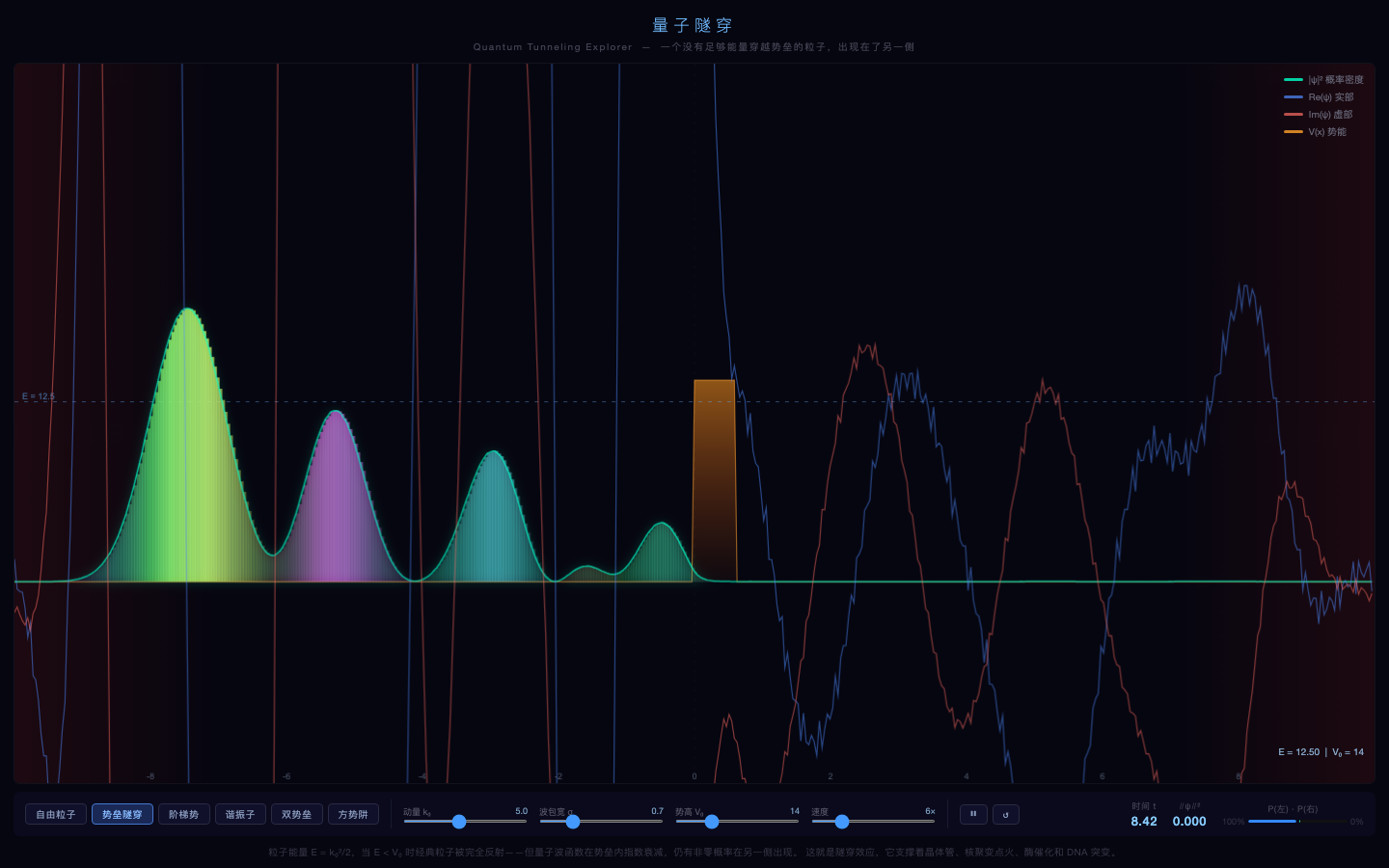1389x868 pixels.
Task: Adjust the 势高 V₀ slider handle
Action: point(712,822)
